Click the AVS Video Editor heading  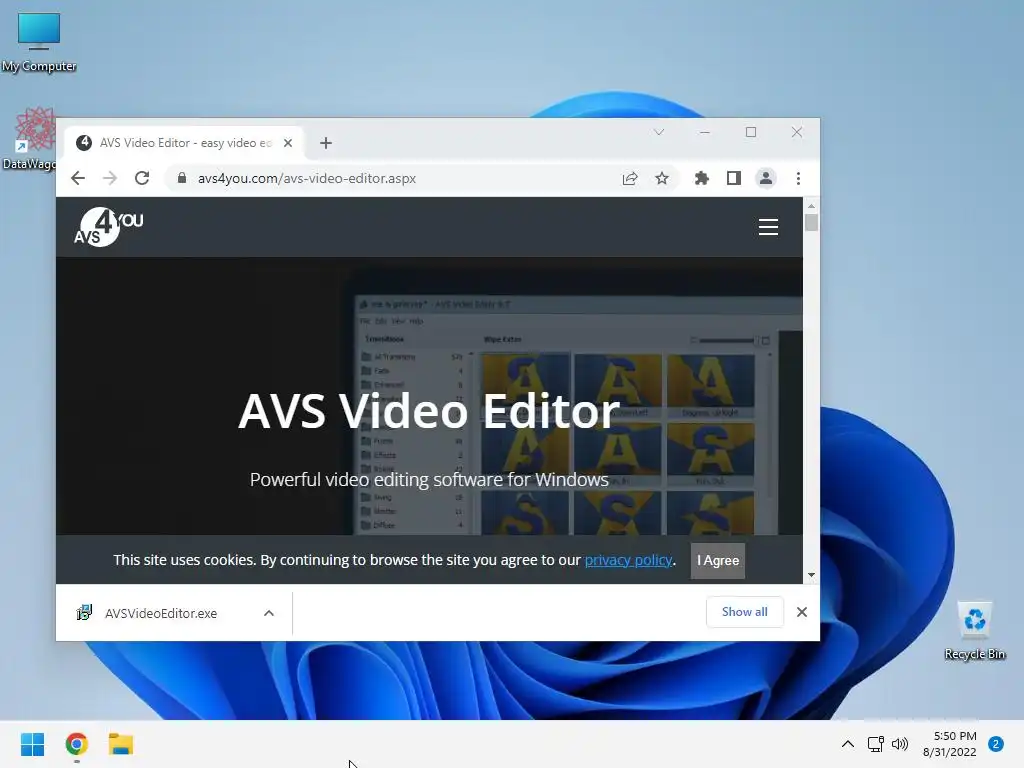point(429,411)
